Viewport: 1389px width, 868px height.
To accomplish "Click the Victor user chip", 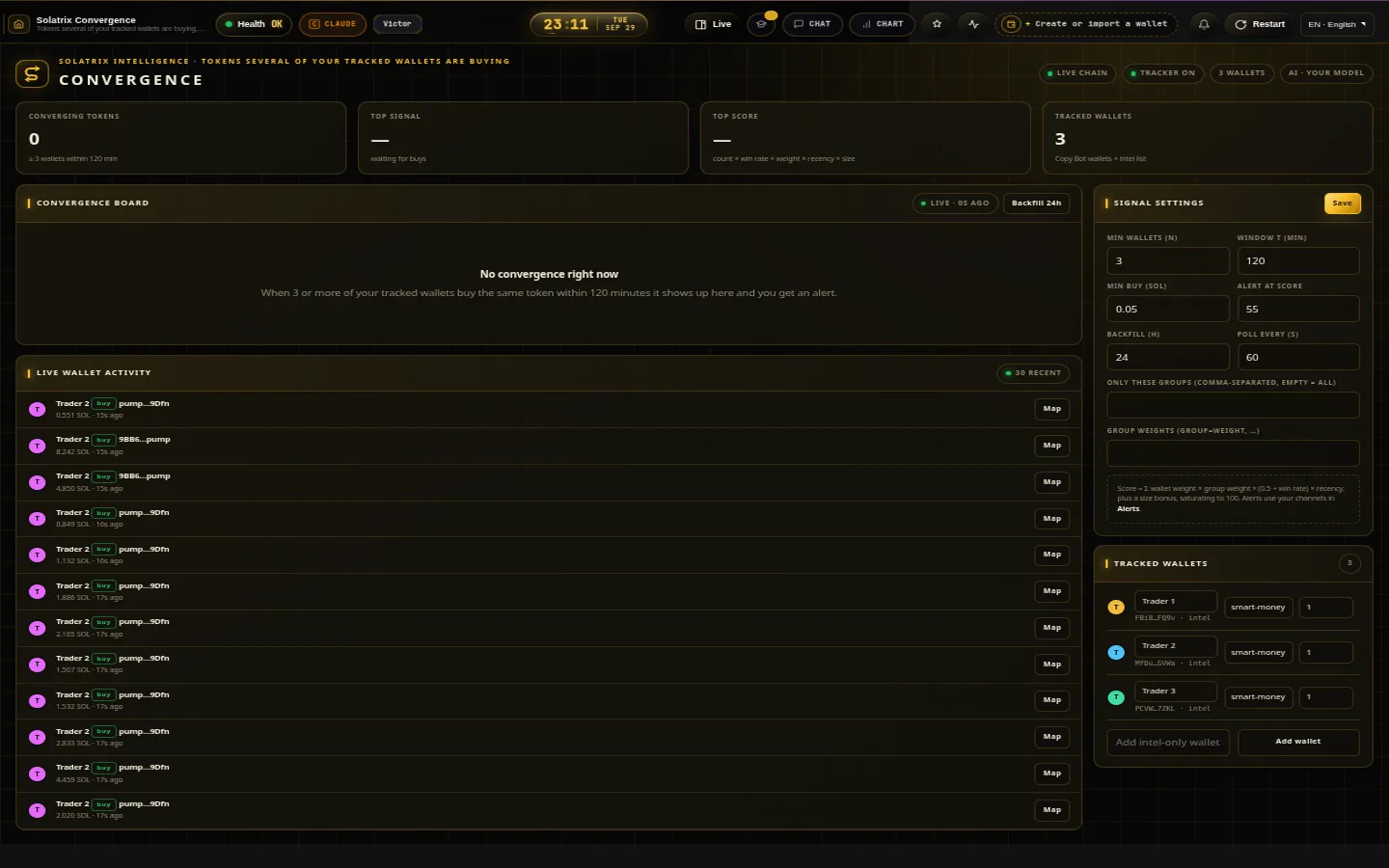I will pos(396,24).
